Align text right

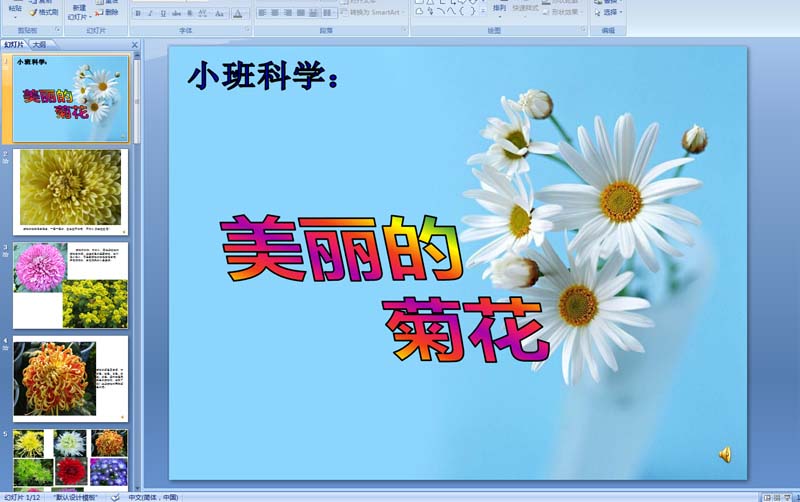tap(288, 12)
